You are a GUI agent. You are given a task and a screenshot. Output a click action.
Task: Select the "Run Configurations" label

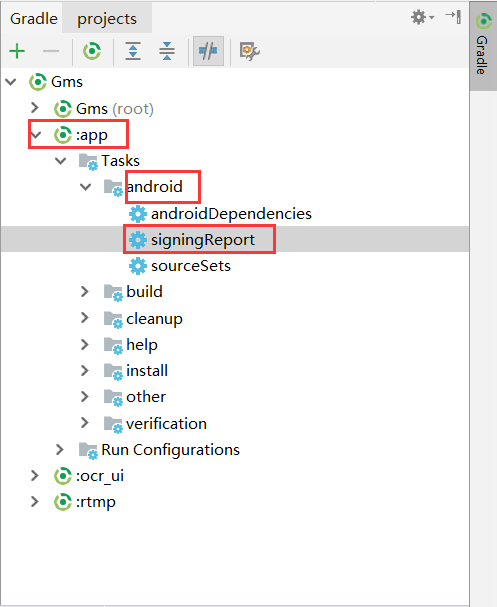pos(170,450)
